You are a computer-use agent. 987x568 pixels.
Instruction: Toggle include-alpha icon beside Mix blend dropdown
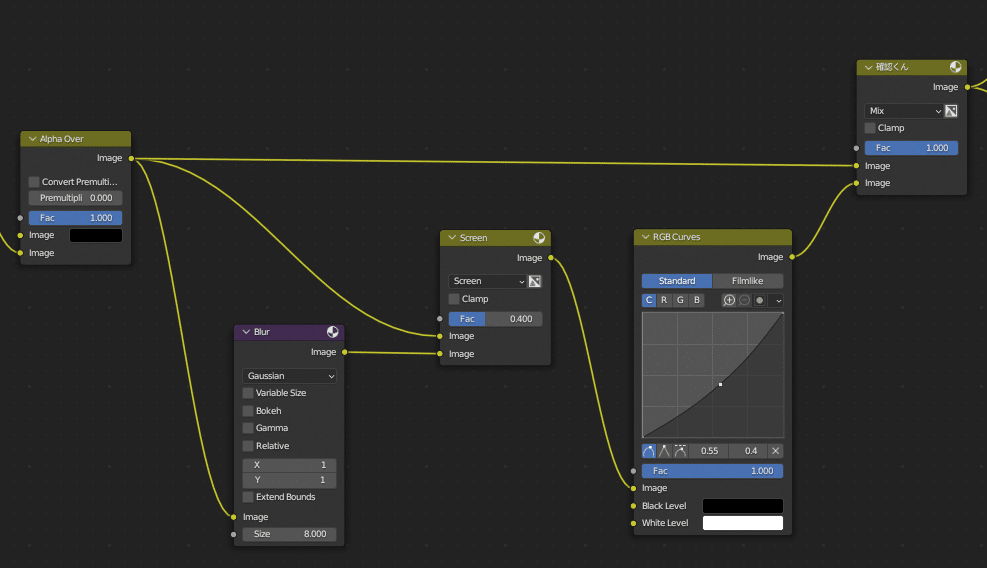(x=951, y=111)
